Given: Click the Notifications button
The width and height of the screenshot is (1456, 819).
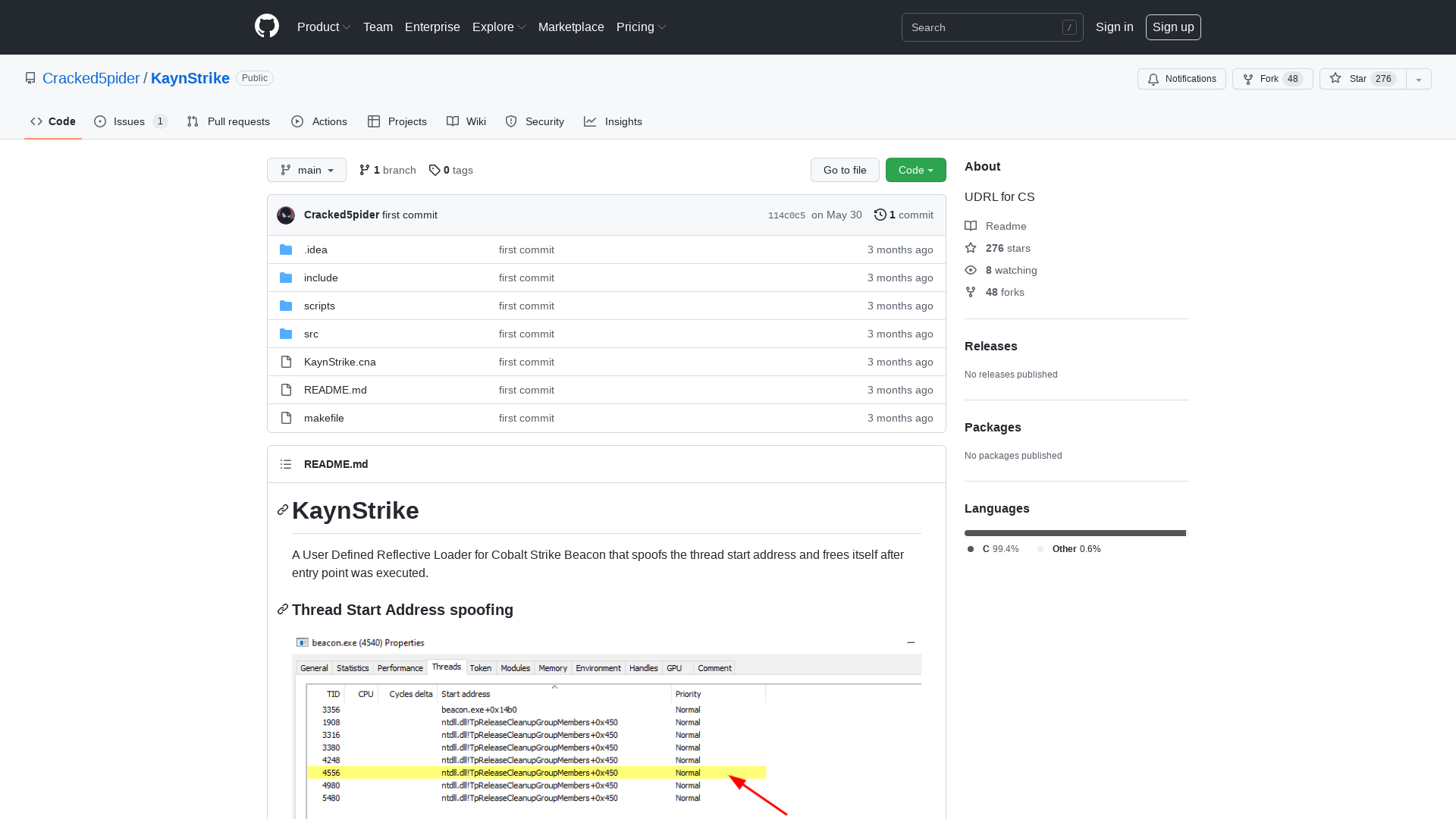Looking at the screenshot, I should tap(1181, 79).
